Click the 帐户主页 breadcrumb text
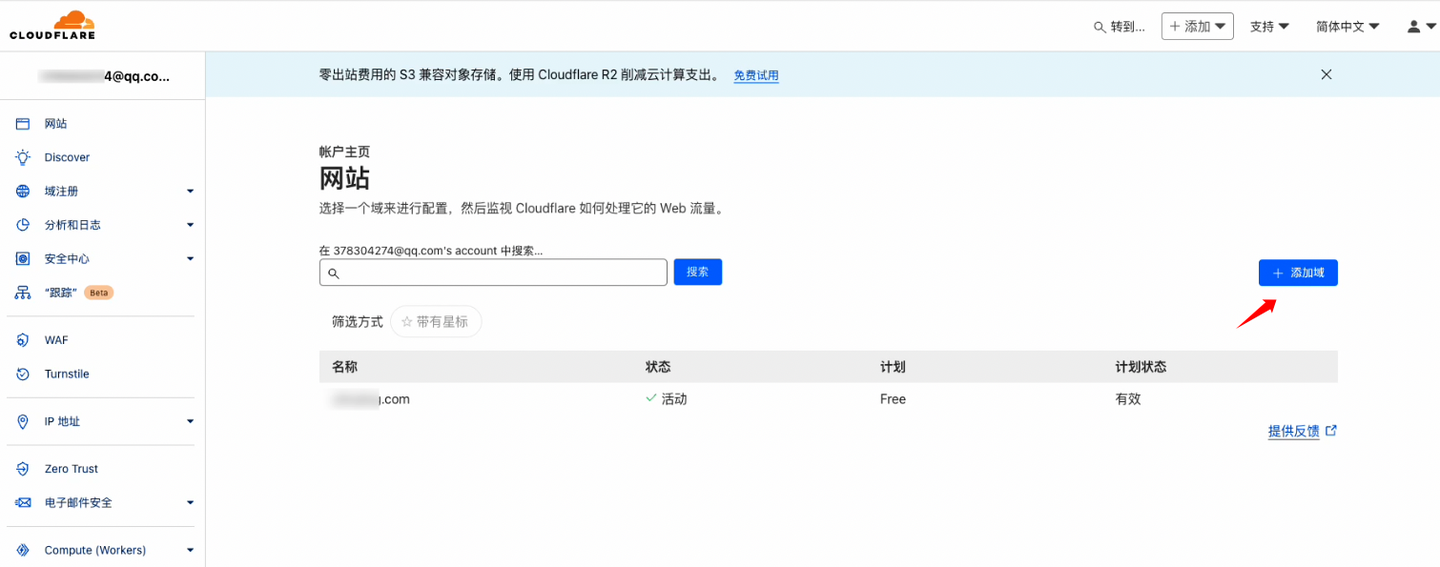 (344, 152)
